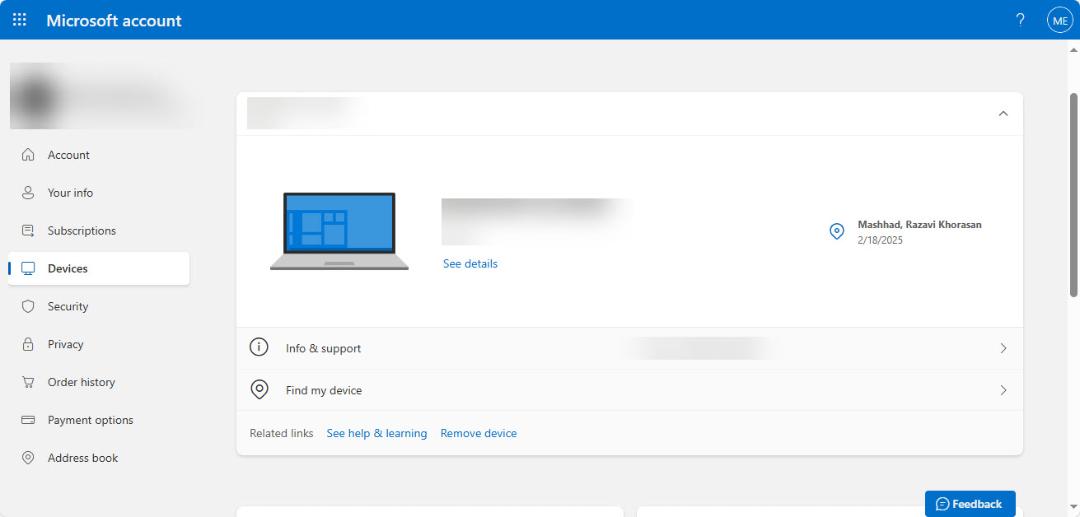Expand the Info & support row arrow
Viewport: 1080px width, 517px height.
[1003, 348]
